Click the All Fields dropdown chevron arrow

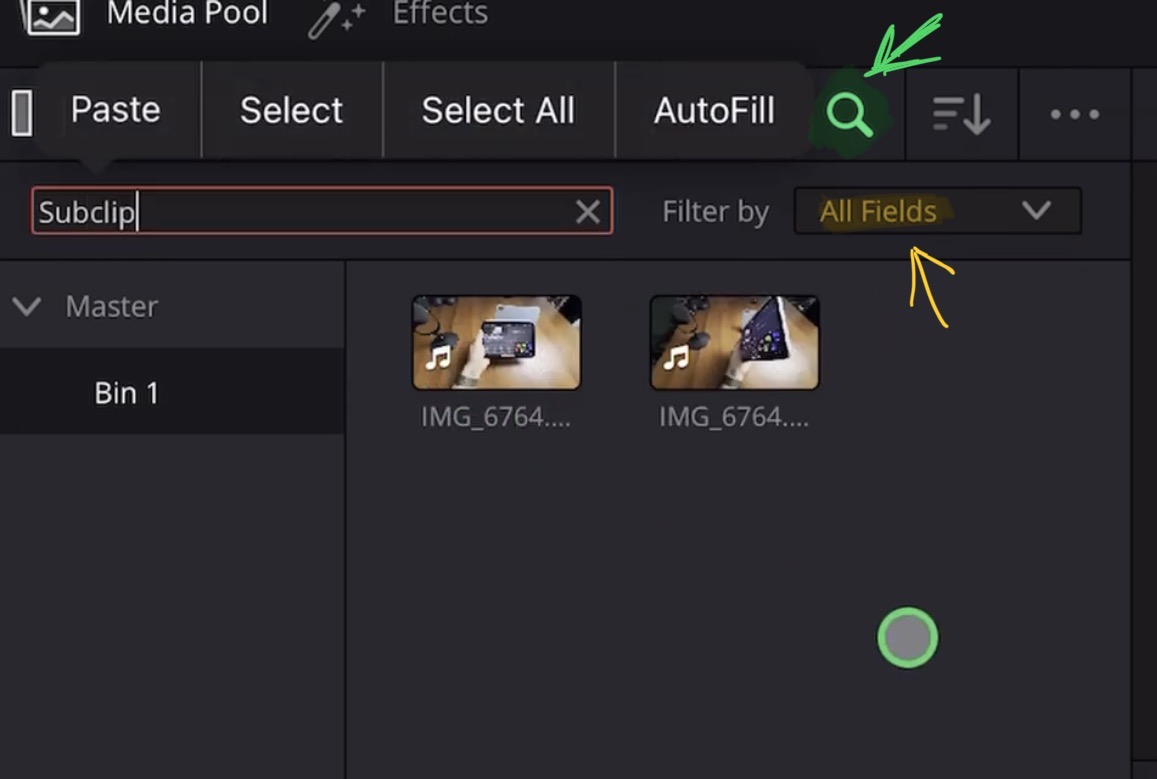[1037, 211]
